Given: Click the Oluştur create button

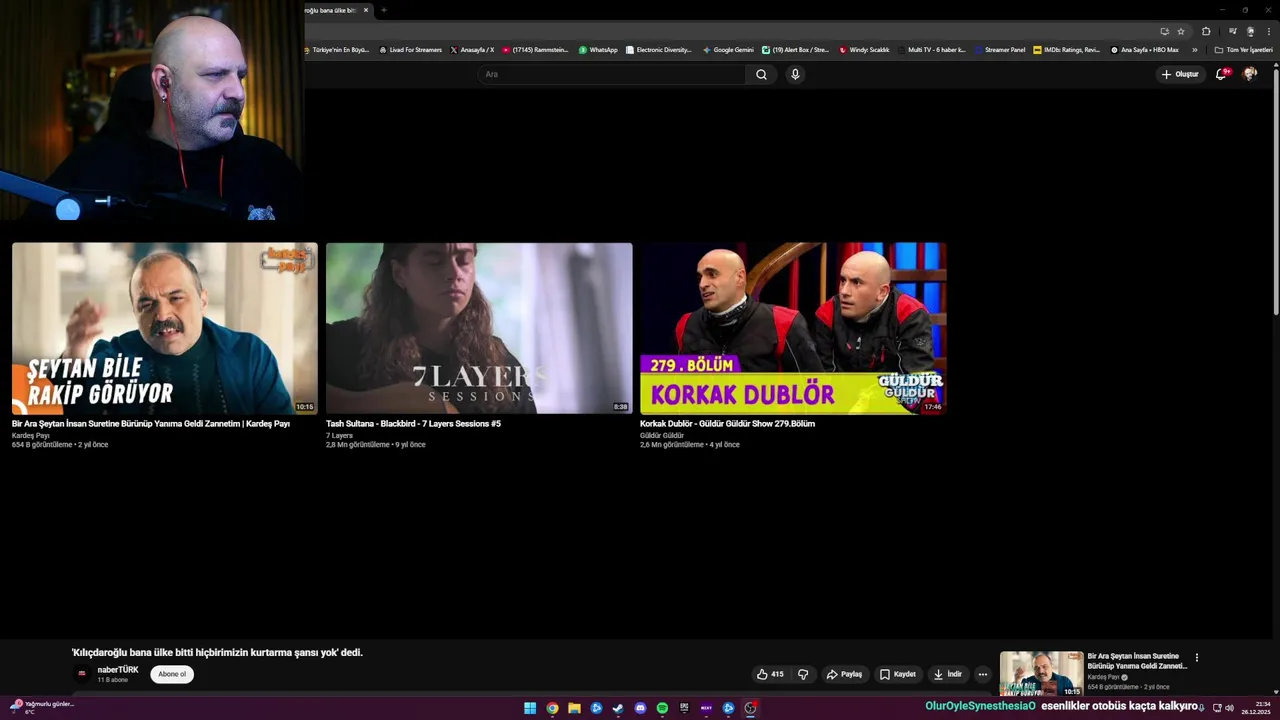Looking at the screenshot, I should click(1180, 74).
